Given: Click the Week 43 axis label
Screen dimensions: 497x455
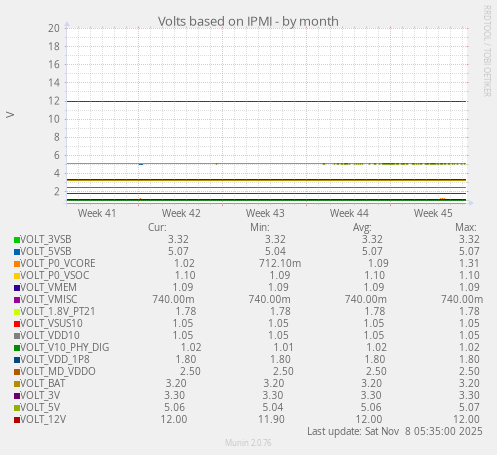Looking at the screenshot, I should pos(265,213).
